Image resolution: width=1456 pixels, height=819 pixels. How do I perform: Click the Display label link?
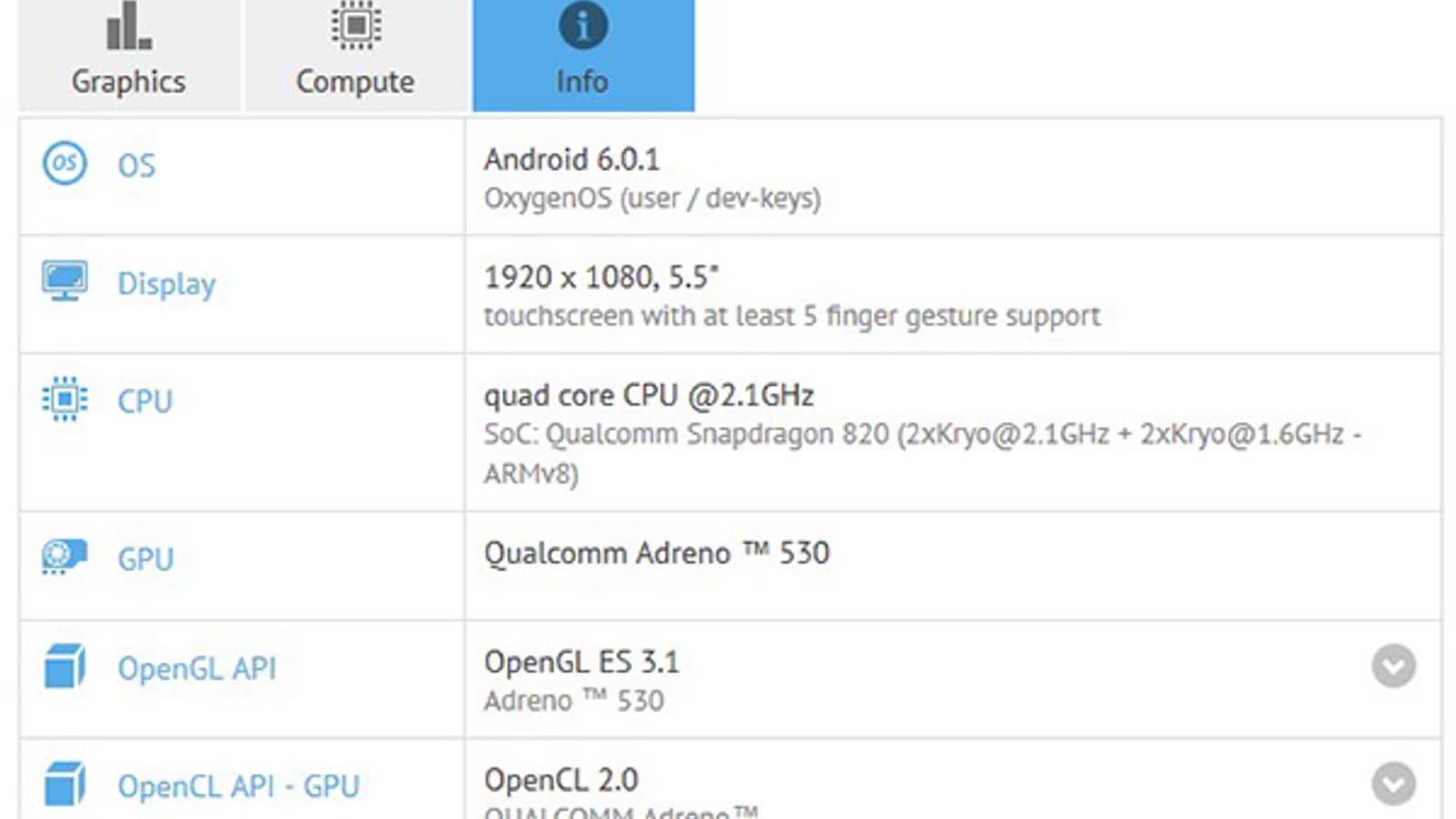tap(167, 284)
